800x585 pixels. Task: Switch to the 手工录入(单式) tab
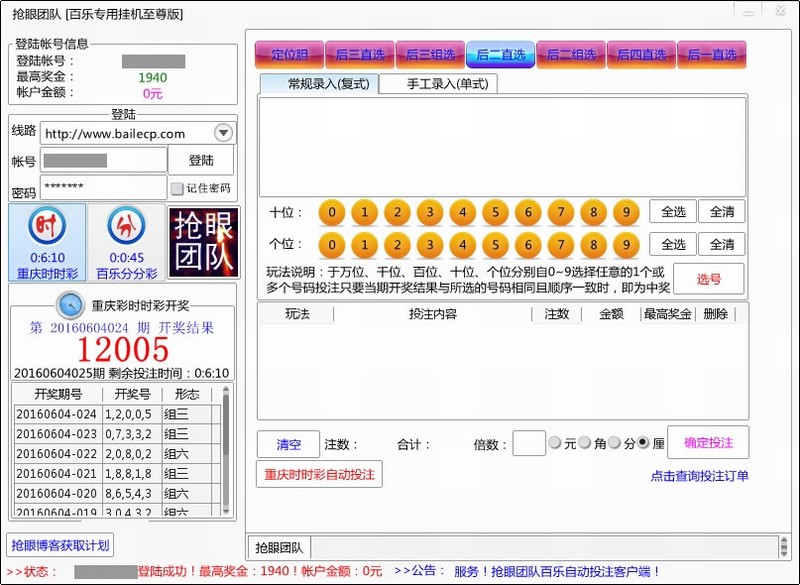pyautogui.click(x=438, y=84)
